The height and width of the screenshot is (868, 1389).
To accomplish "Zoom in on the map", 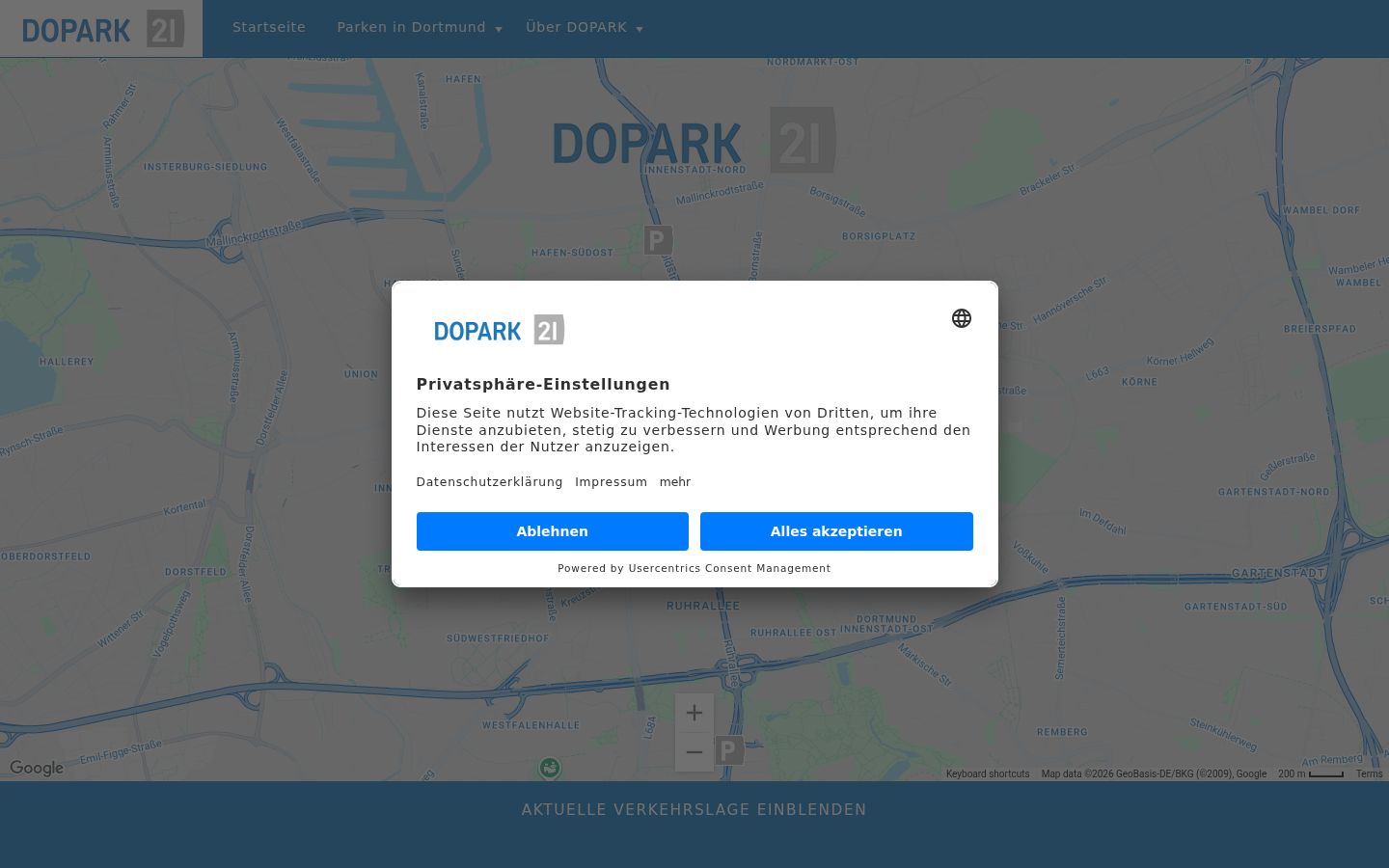I will [694, 713].
